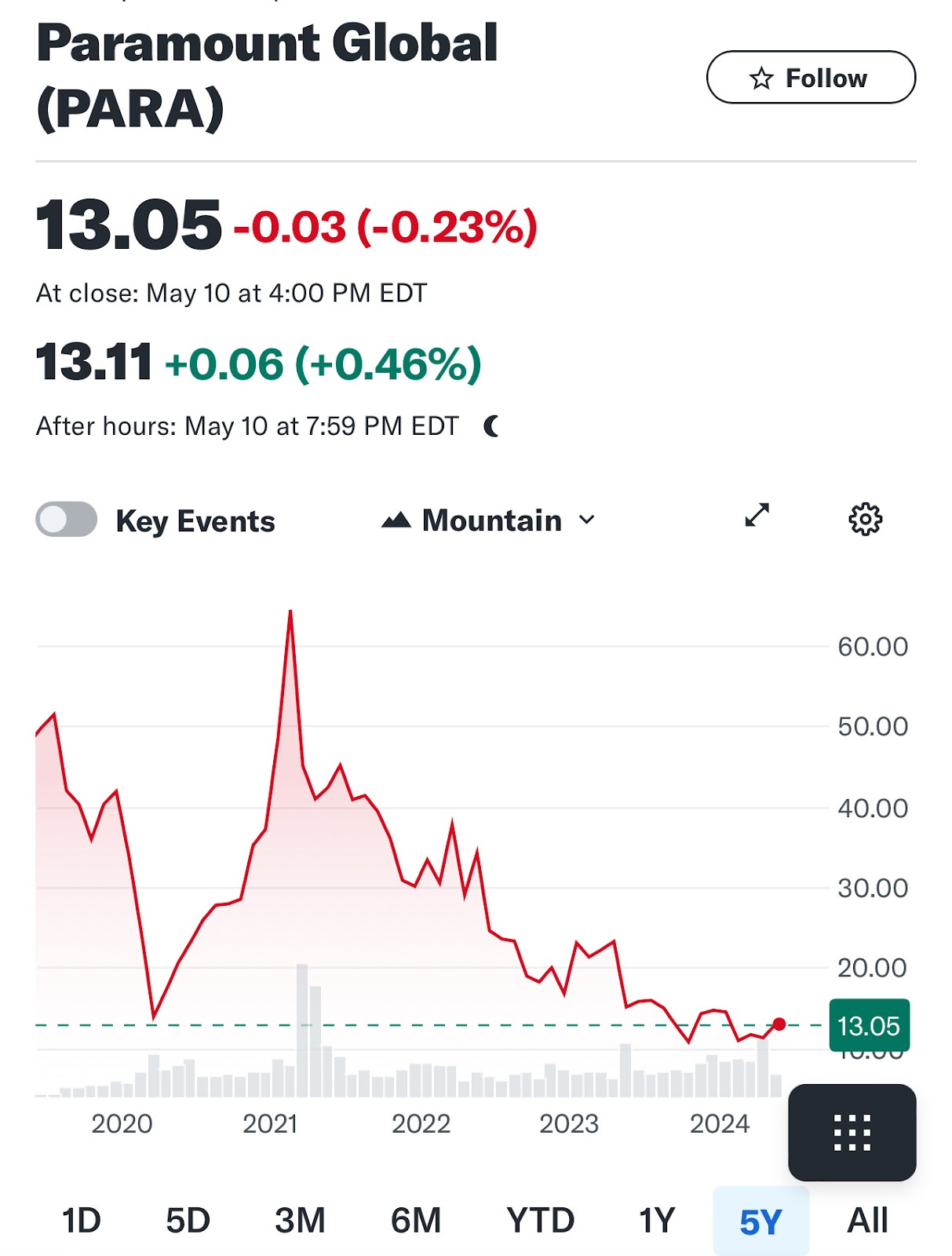Screen dimensions: 952x1256
Task: Click the after-hours moon icon
Action: click(492, 426)
